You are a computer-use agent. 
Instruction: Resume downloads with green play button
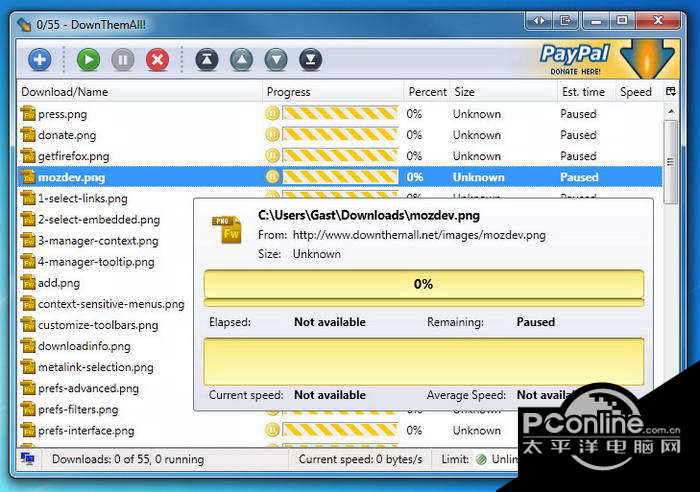click(88, 60)
